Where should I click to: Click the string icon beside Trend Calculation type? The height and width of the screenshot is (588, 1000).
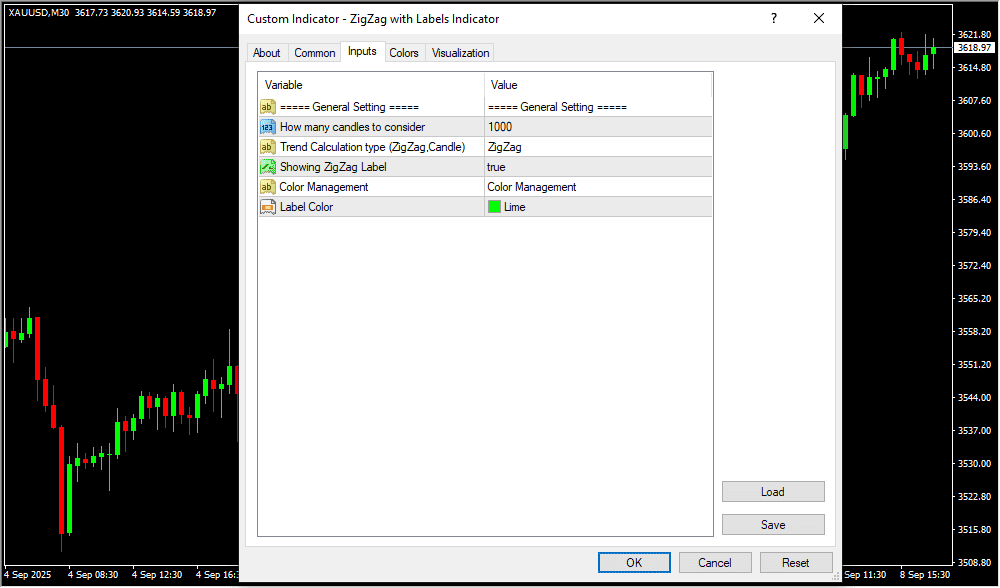tap(267, 147)
